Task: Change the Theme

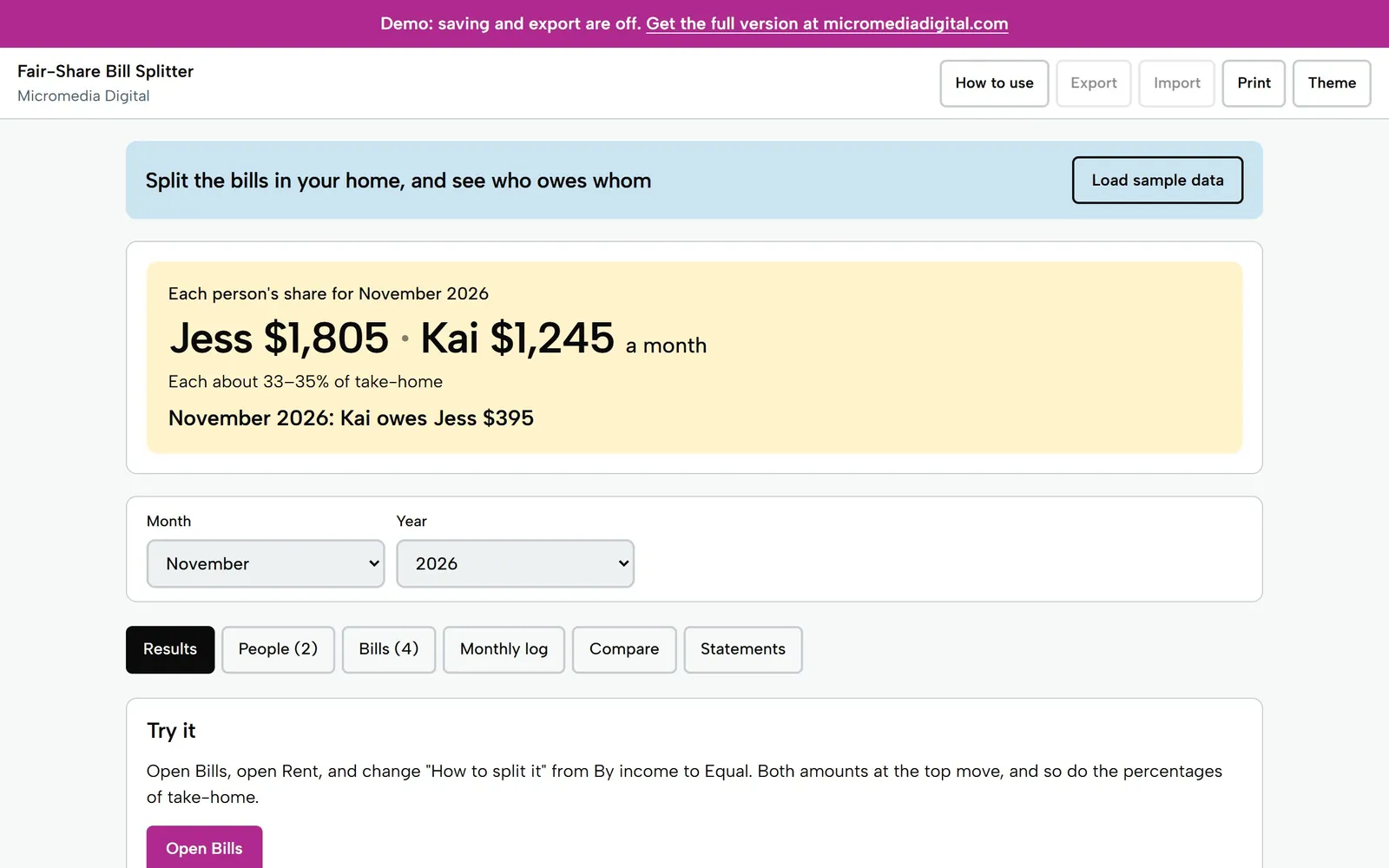Action: coord(1332,83)
